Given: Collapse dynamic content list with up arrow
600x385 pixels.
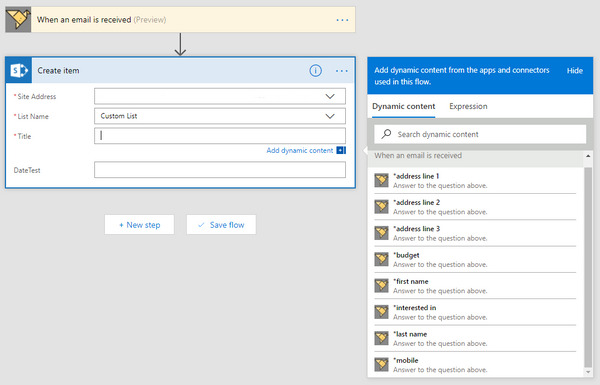Looking at the screenshot, I should coord(588,156).
